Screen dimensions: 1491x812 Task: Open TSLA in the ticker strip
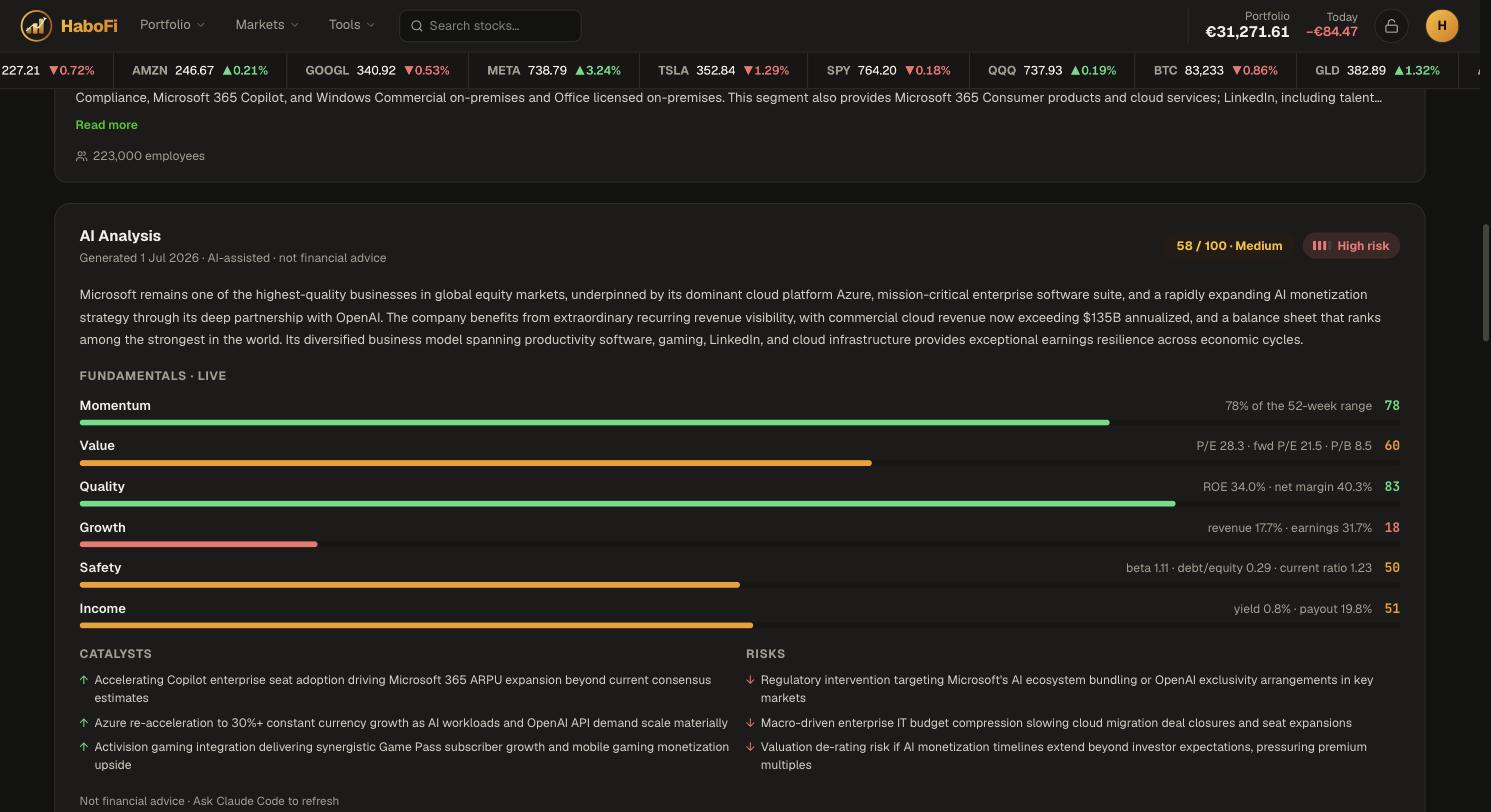(723, 71)
